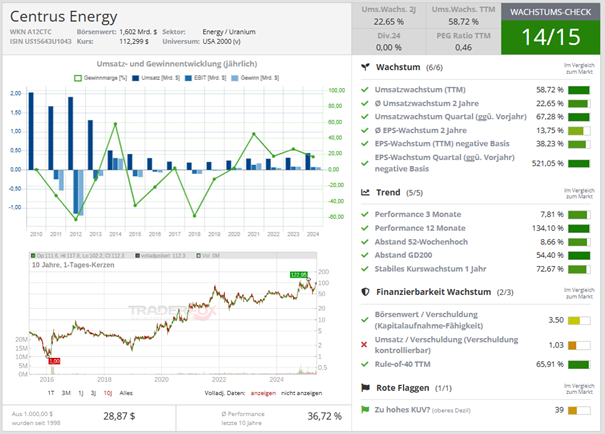The image size is (605, 434).
Task: Click the Ø EPS-Wachstum 2 Jahre comparison bar
Action: click(x=579, y=131)
